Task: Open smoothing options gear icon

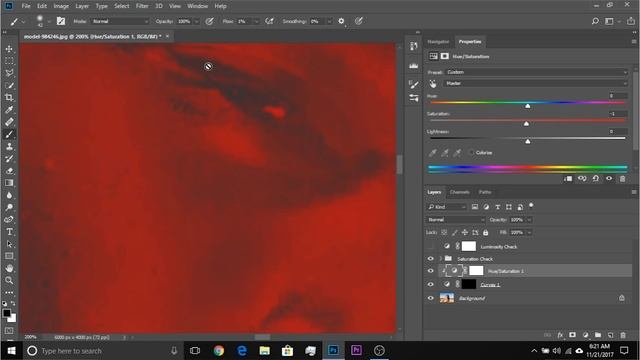Action: [x=341, y=21]
